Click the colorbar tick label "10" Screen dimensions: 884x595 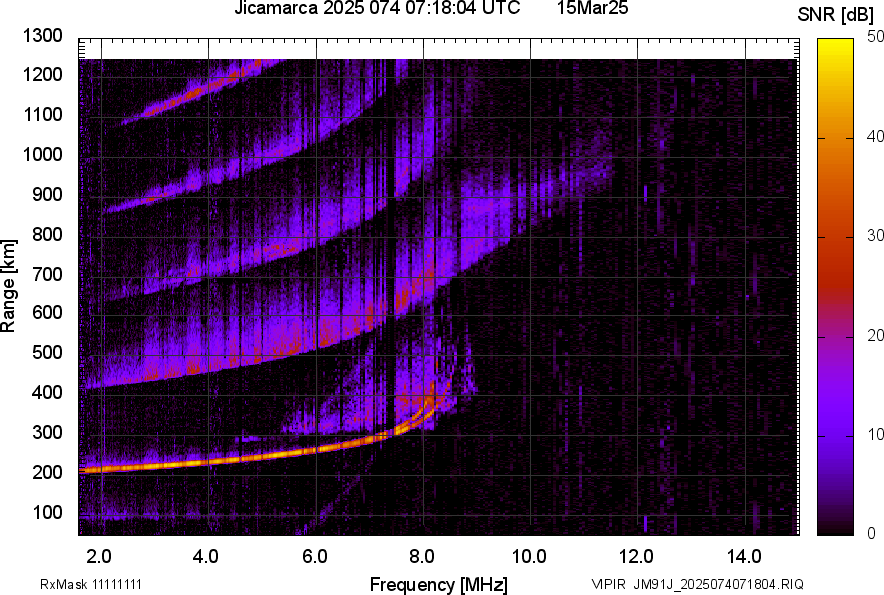tap(875, 434)
